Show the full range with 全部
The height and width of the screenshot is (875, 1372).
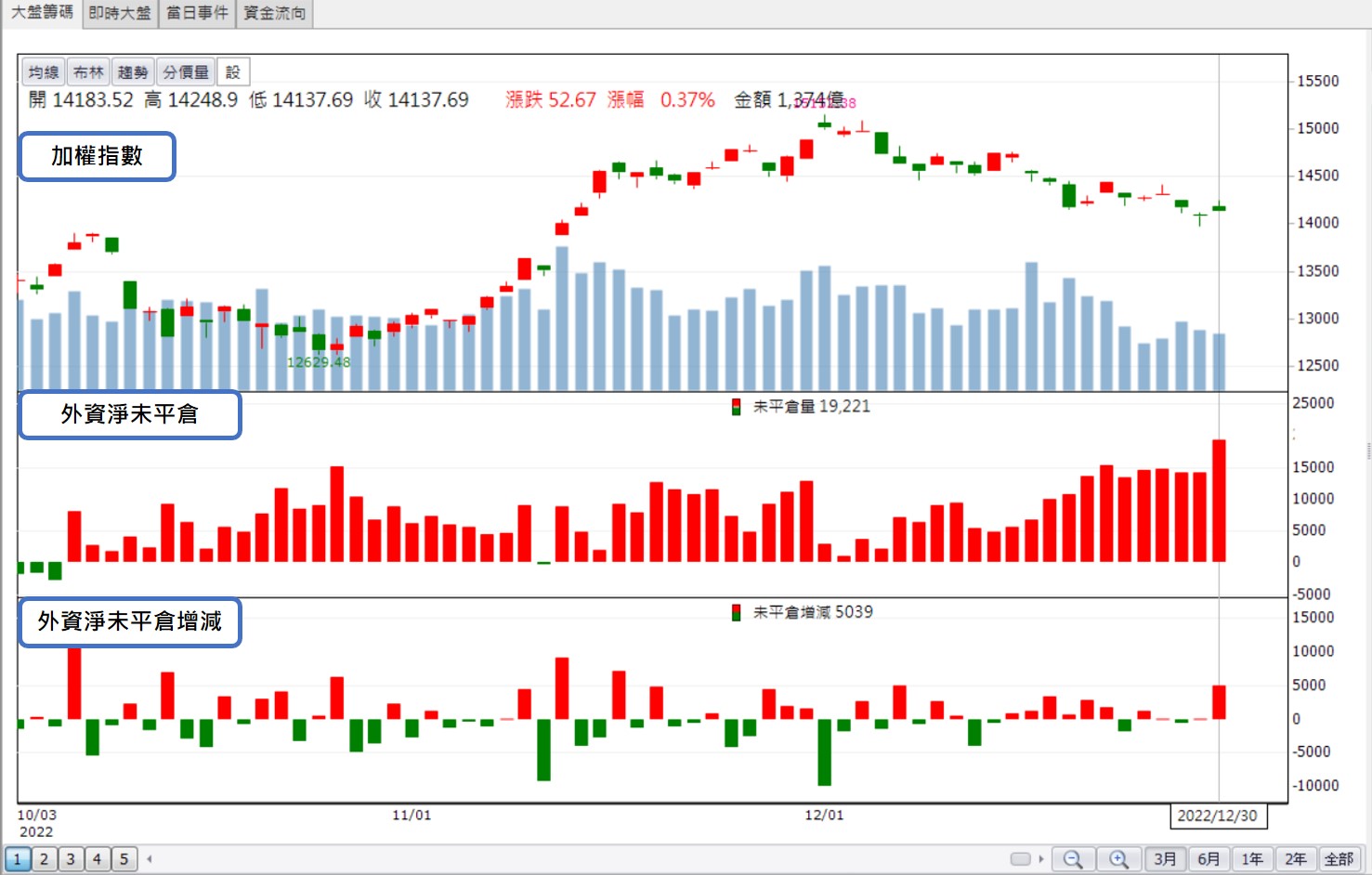pyautogui.click(x=1339, y=859)
